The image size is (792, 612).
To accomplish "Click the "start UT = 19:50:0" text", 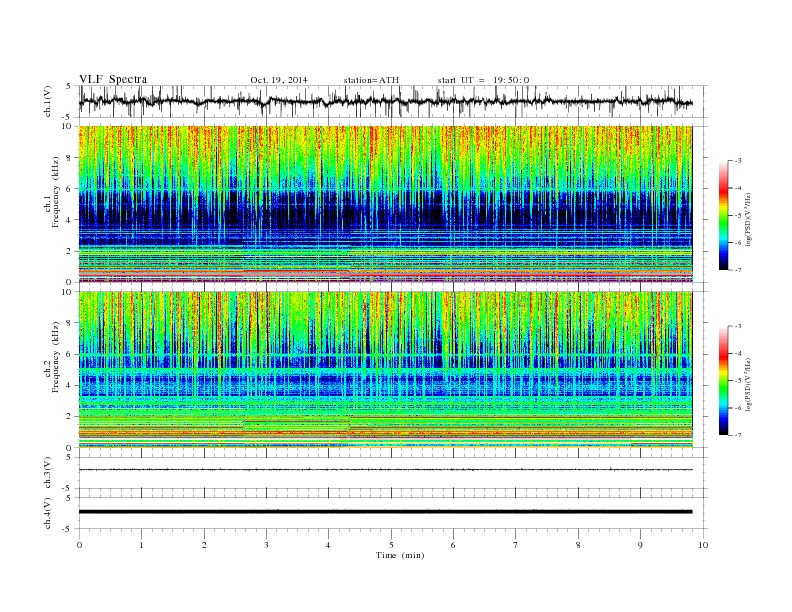I will coord(483,80).
